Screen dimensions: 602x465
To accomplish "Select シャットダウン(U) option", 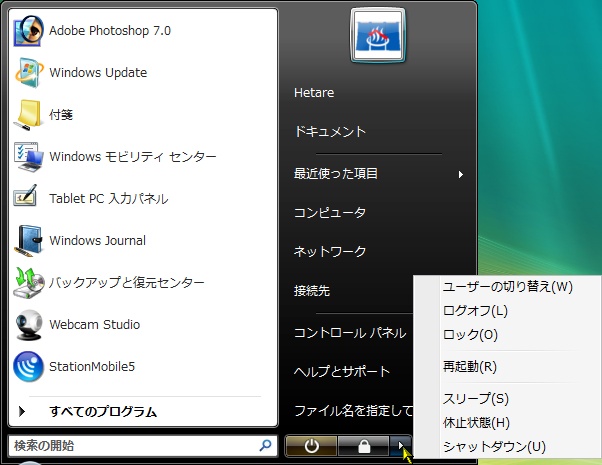I will pyautogui.click(x=494, y=446).
